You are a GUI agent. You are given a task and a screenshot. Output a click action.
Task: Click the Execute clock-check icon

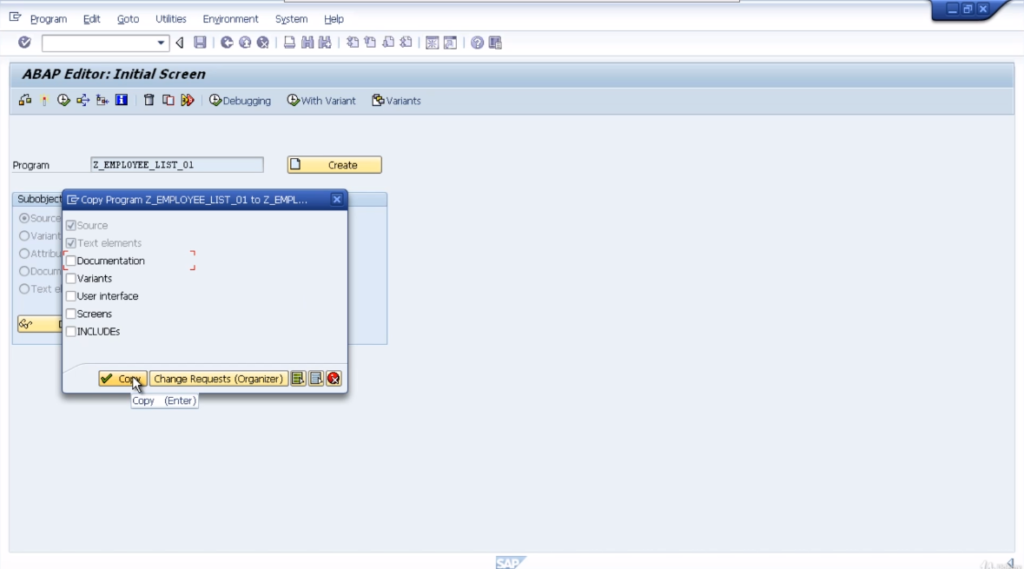pyautogui.click(x=63, y=100)
